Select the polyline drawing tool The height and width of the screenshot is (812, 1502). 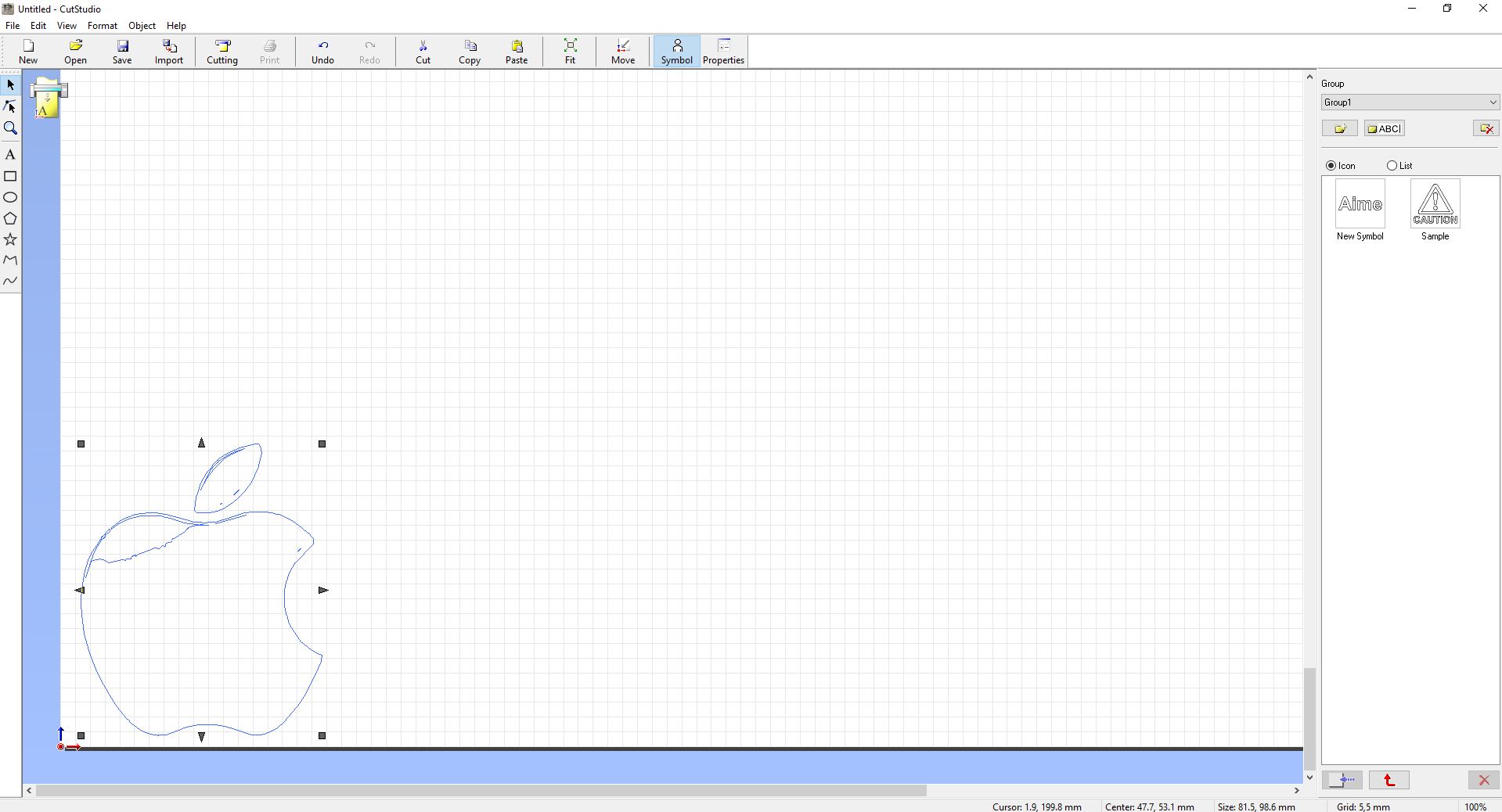point(10,260)
